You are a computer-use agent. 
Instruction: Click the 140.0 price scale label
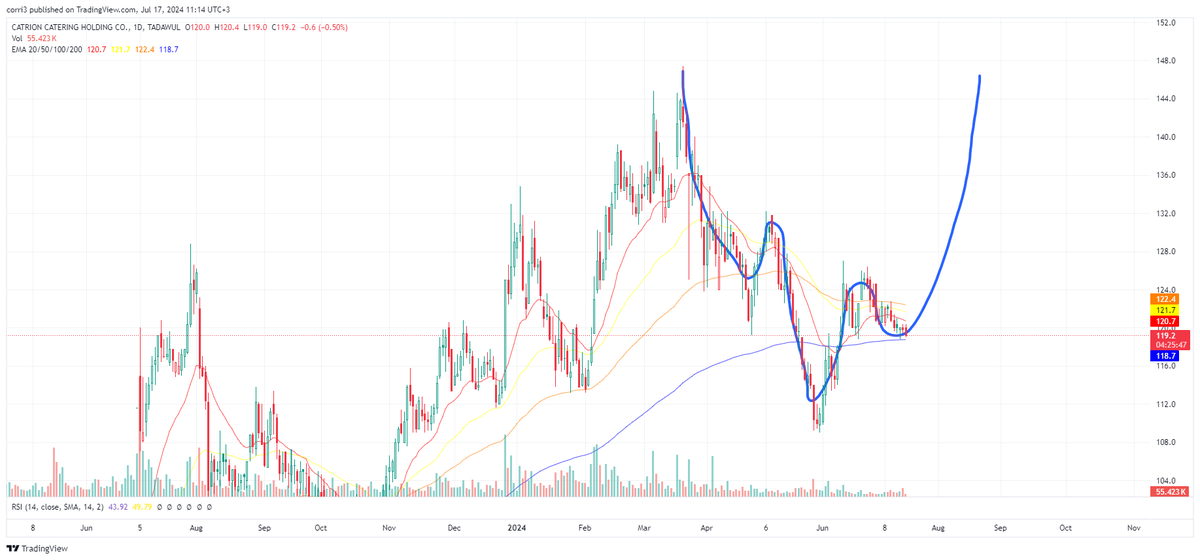(x=1167, y=137)
